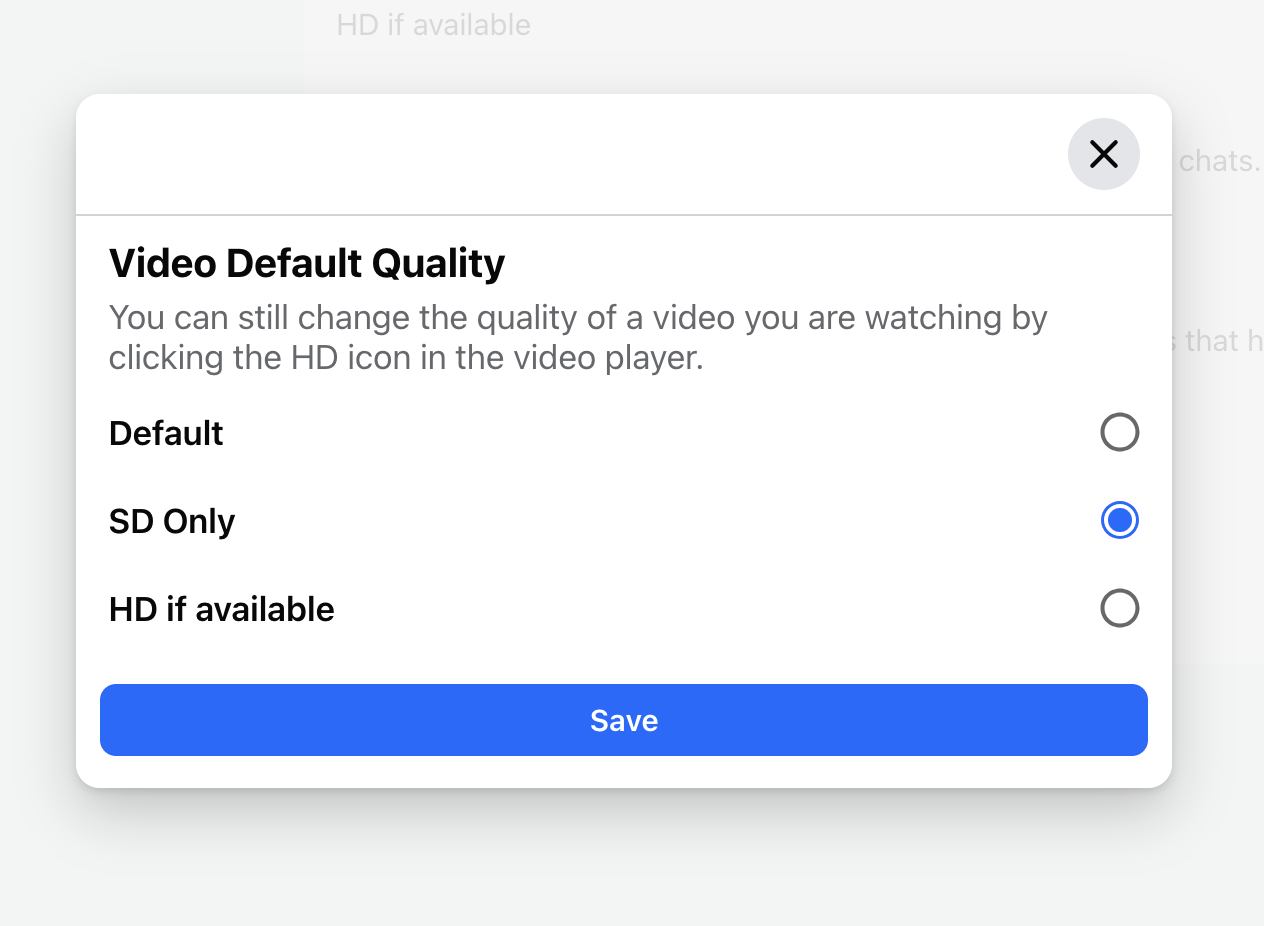The height and width of the screenshot is (926, 1264).
Task: Click the selected SD Only radio button
Action: 1119,520
